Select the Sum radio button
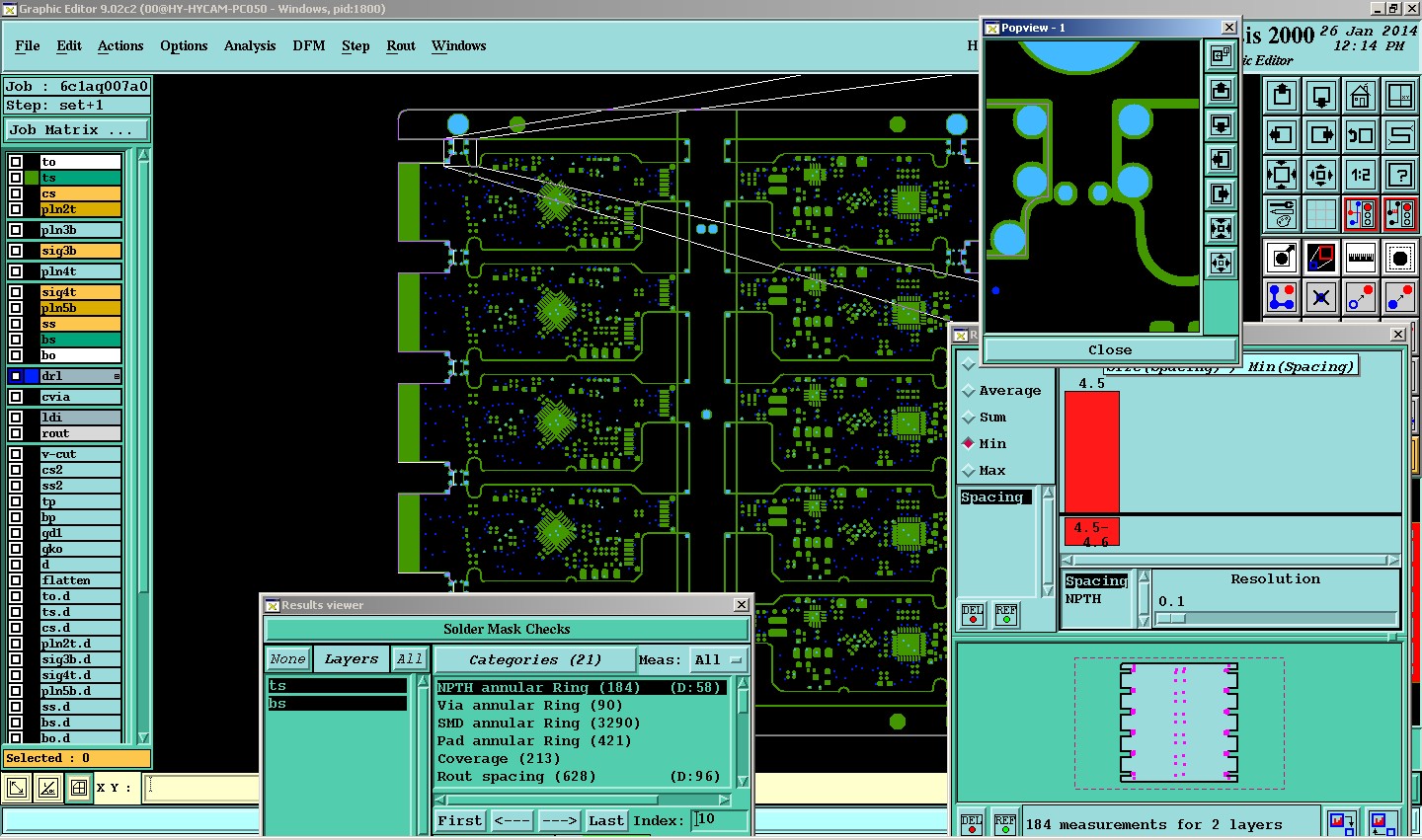The image size is (1422, 840). [969, 418]
